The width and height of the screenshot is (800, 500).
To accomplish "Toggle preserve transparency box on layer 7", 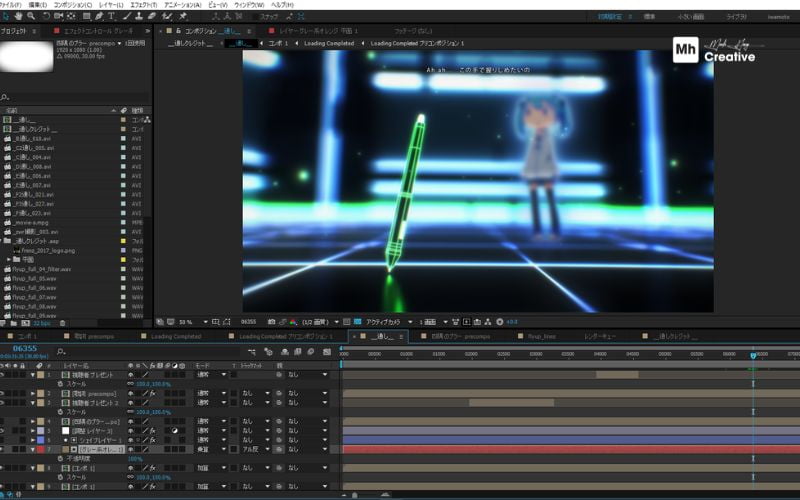I will point(234,449).
